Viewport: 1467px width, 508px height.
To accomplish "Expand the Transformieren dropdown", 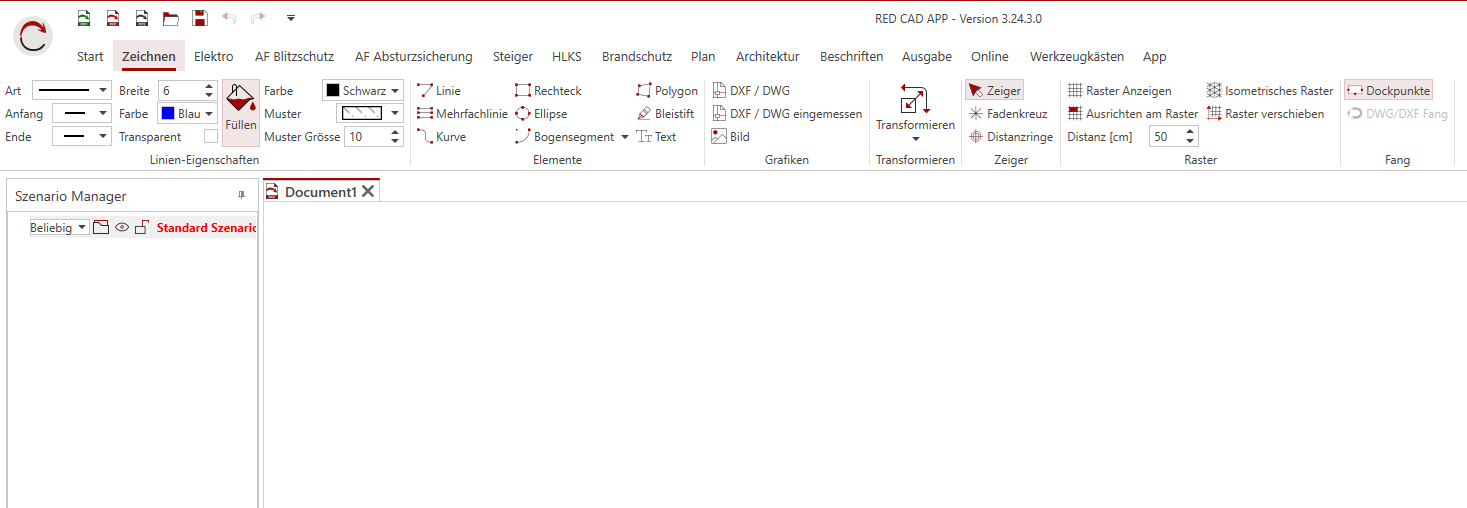I will 915,139.
